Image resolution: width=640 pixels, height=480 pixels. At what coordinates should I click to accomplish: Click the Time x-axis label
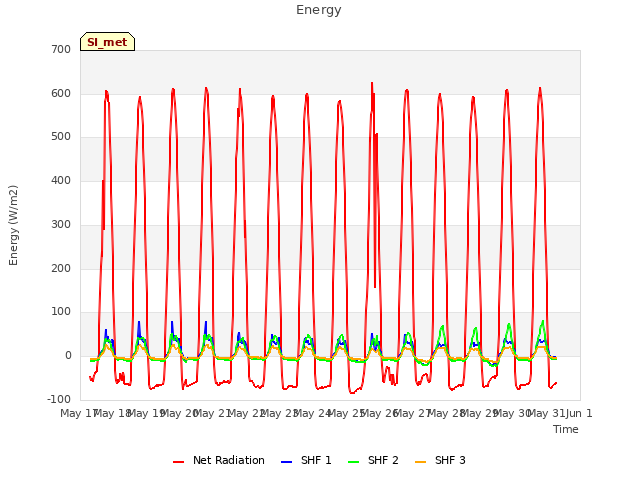566,429
